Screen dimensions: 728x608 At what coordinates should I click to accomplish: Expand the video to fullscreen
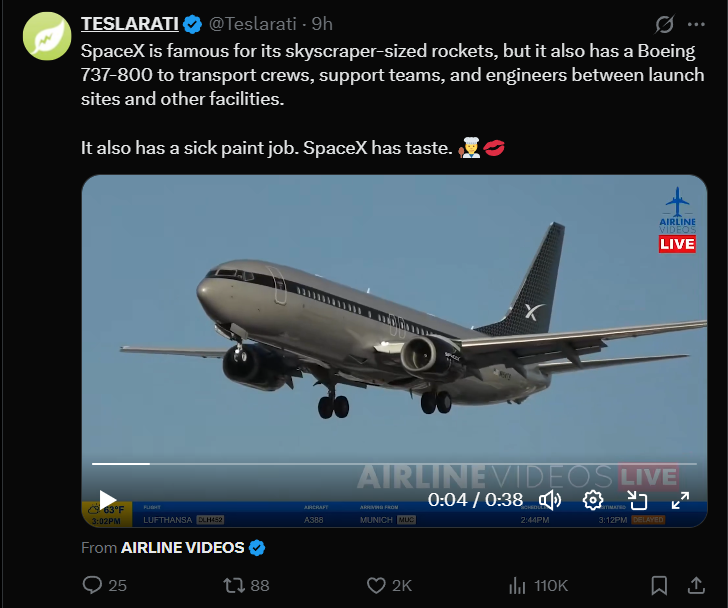(679, 500)
